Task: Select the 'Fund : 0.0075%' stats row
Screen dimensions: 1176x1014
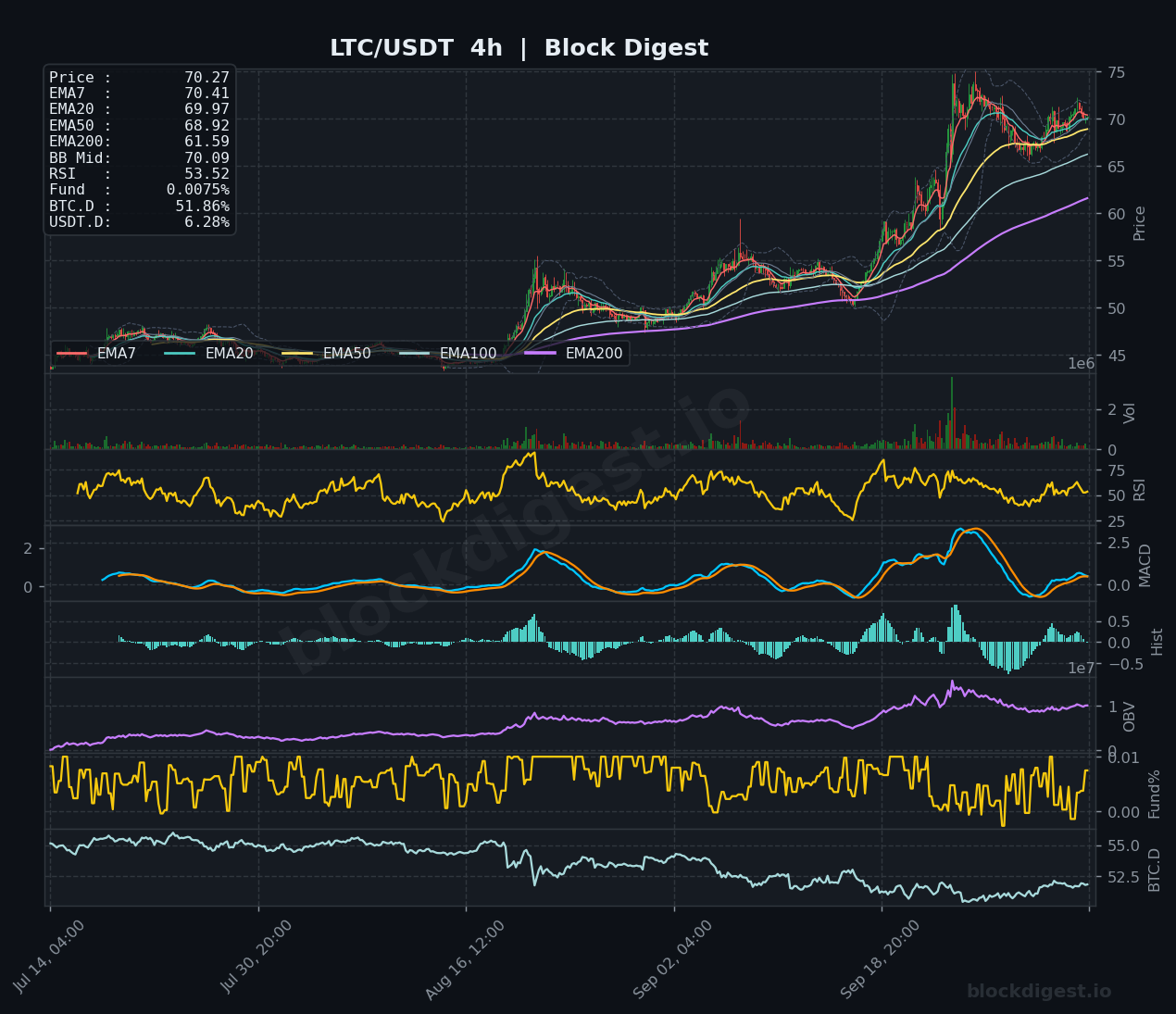Action: (139, 190)
